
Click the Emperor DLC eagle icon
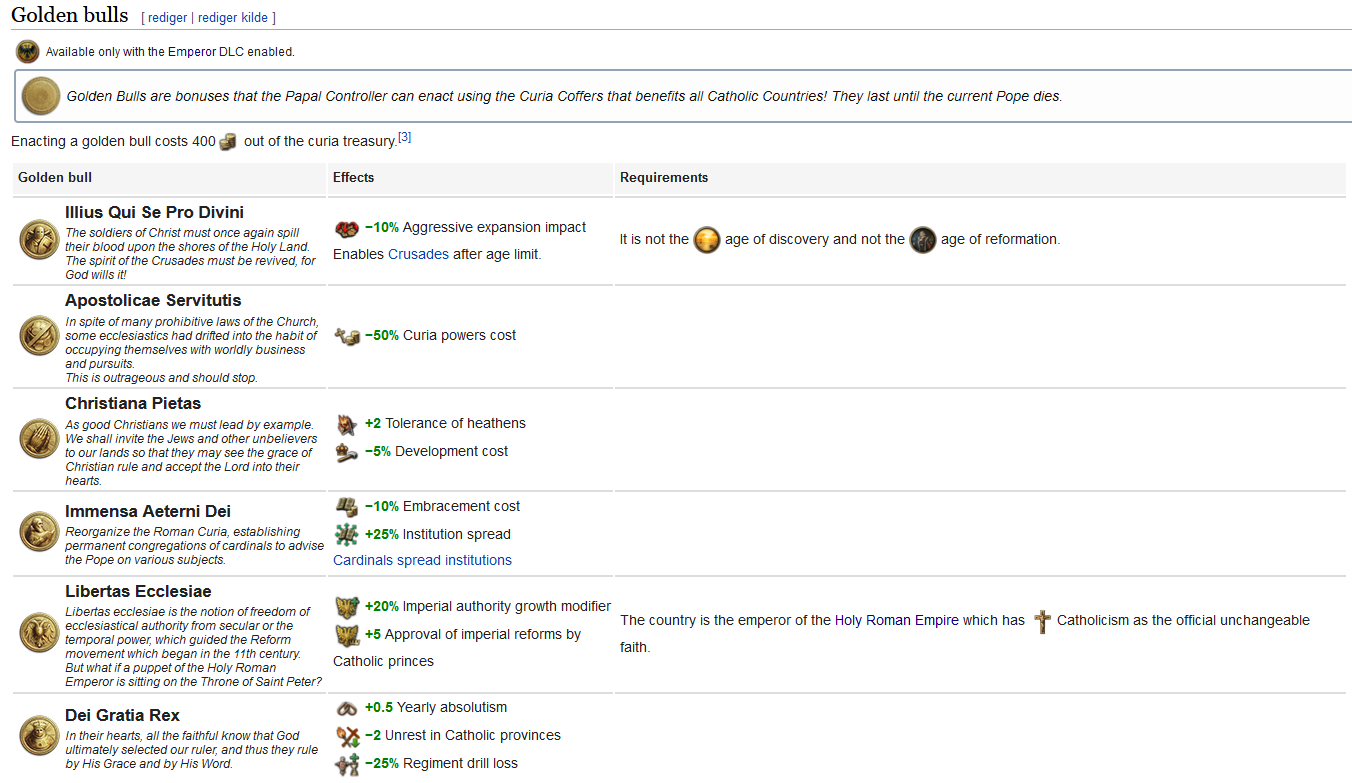click(27, 52)
